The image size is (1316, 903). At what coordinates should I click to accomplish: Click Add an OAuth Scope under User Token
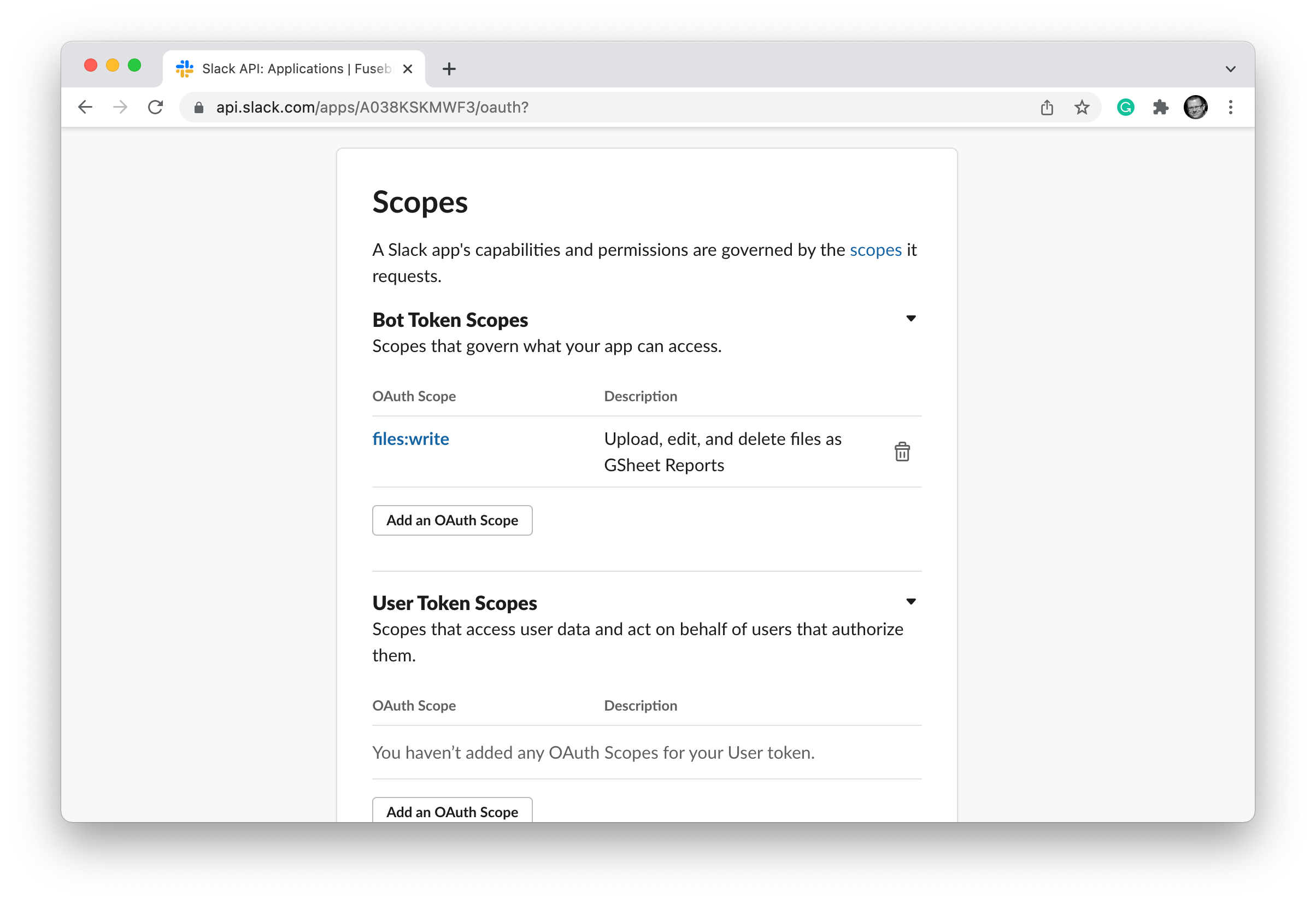point(452,811)
